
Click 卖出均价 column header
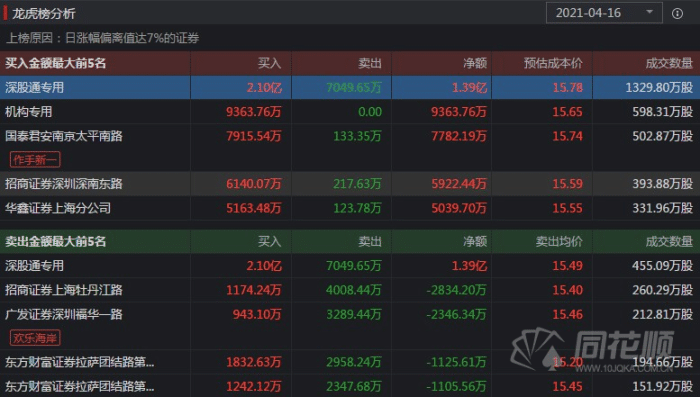(559, 242)
